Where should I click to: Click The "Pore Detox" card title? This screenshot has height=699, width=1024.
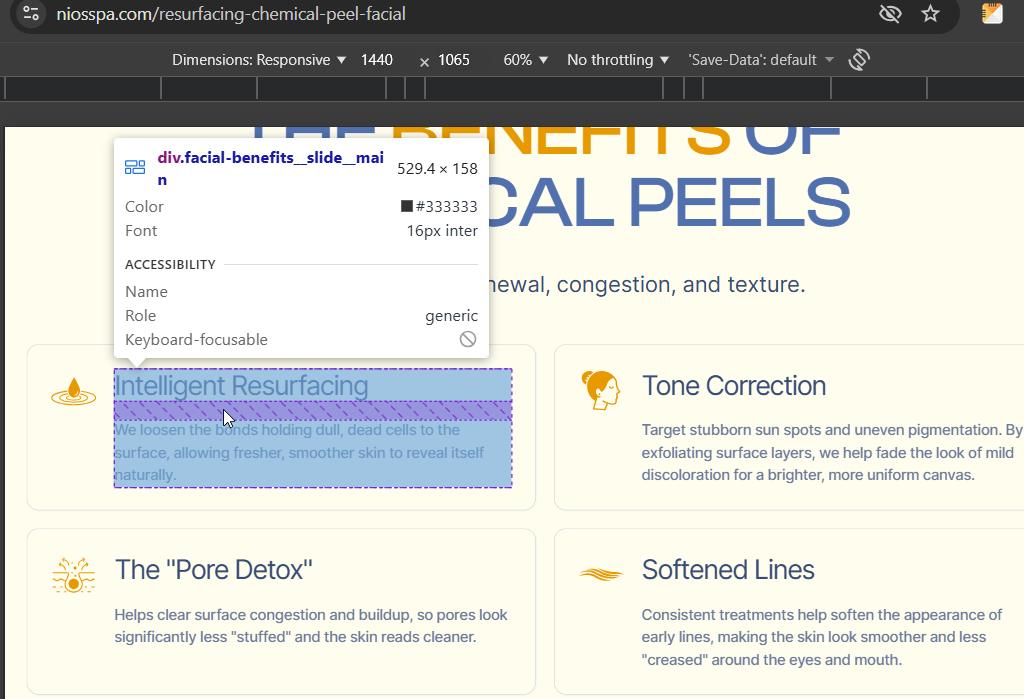[x=214, y=570]
